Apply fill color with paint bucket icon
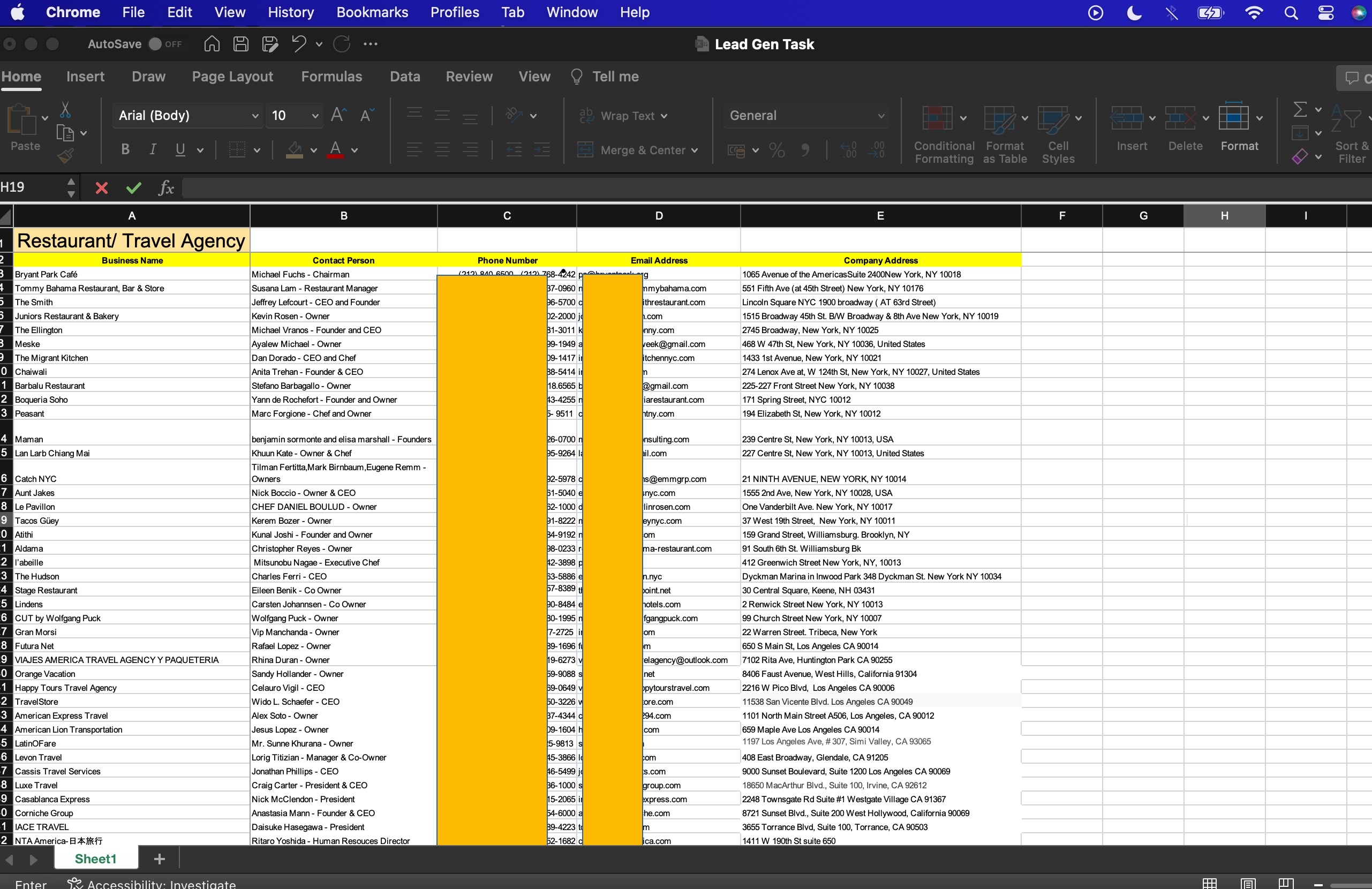The image size is (1372, 889). [x=295, y=150]
